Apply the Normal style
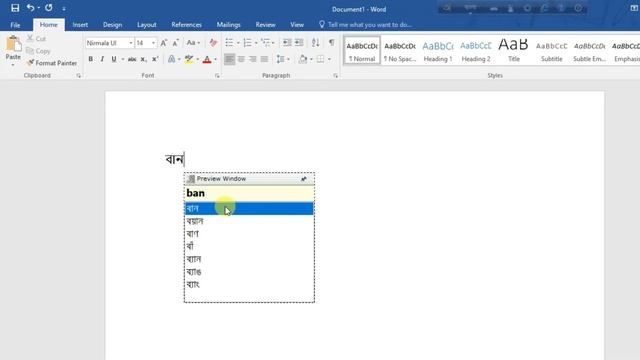This screenshot has width=640, height=360. (x=362, y=50)
